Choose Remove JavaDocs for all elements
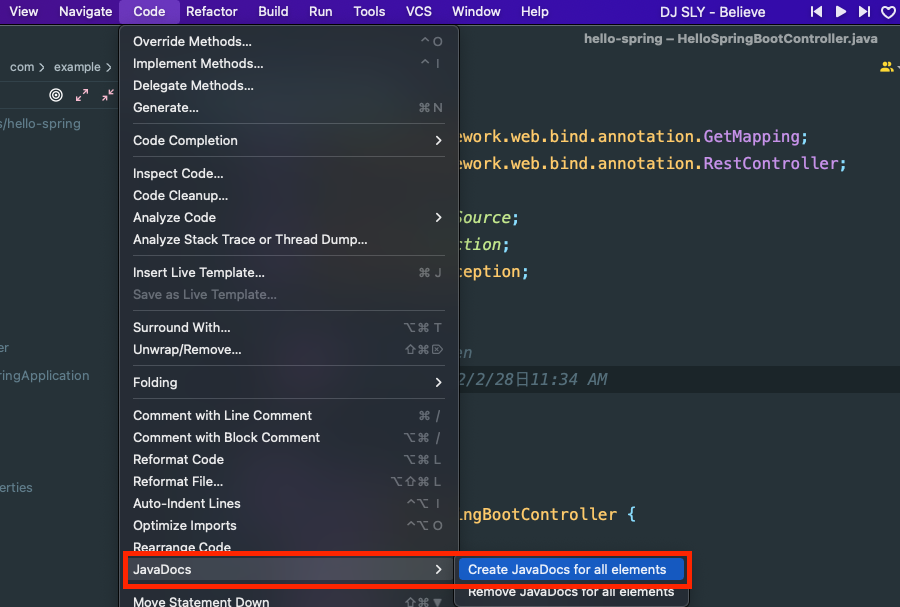The width and height of the screenshot is (900, 607). click(x=571, y=592)
